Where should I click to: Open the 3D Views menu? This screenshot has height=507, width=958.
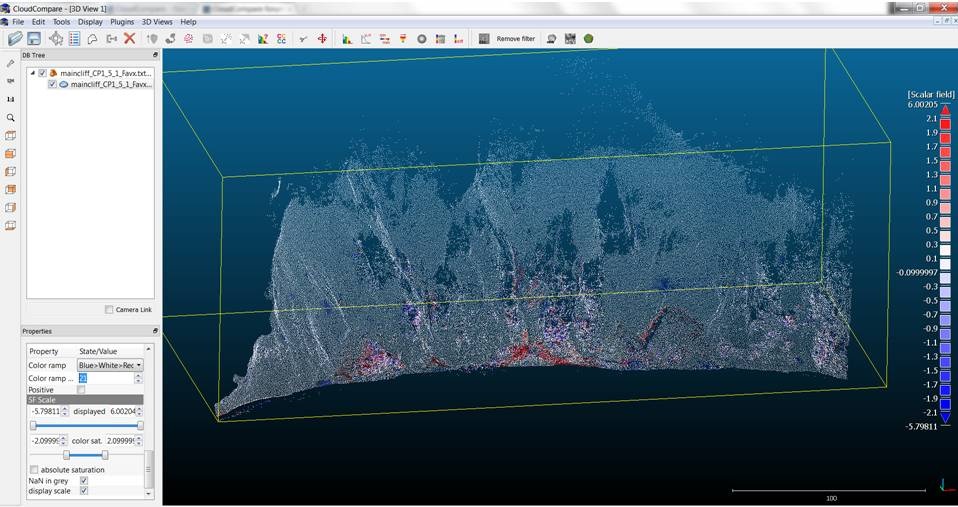[x=158, y=21]
